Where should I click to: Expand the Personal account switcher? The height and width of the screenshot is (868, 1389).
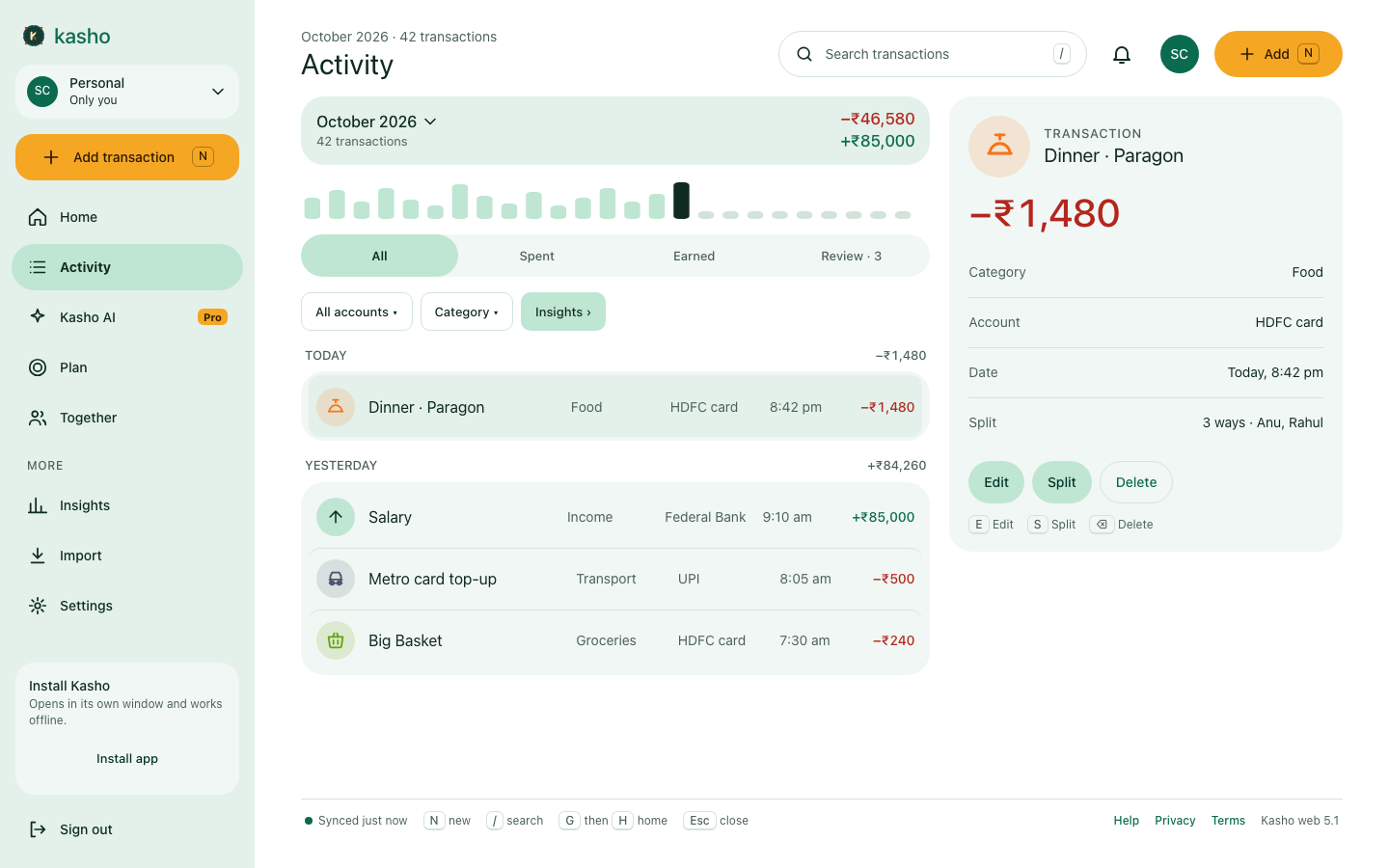point(127,92)
